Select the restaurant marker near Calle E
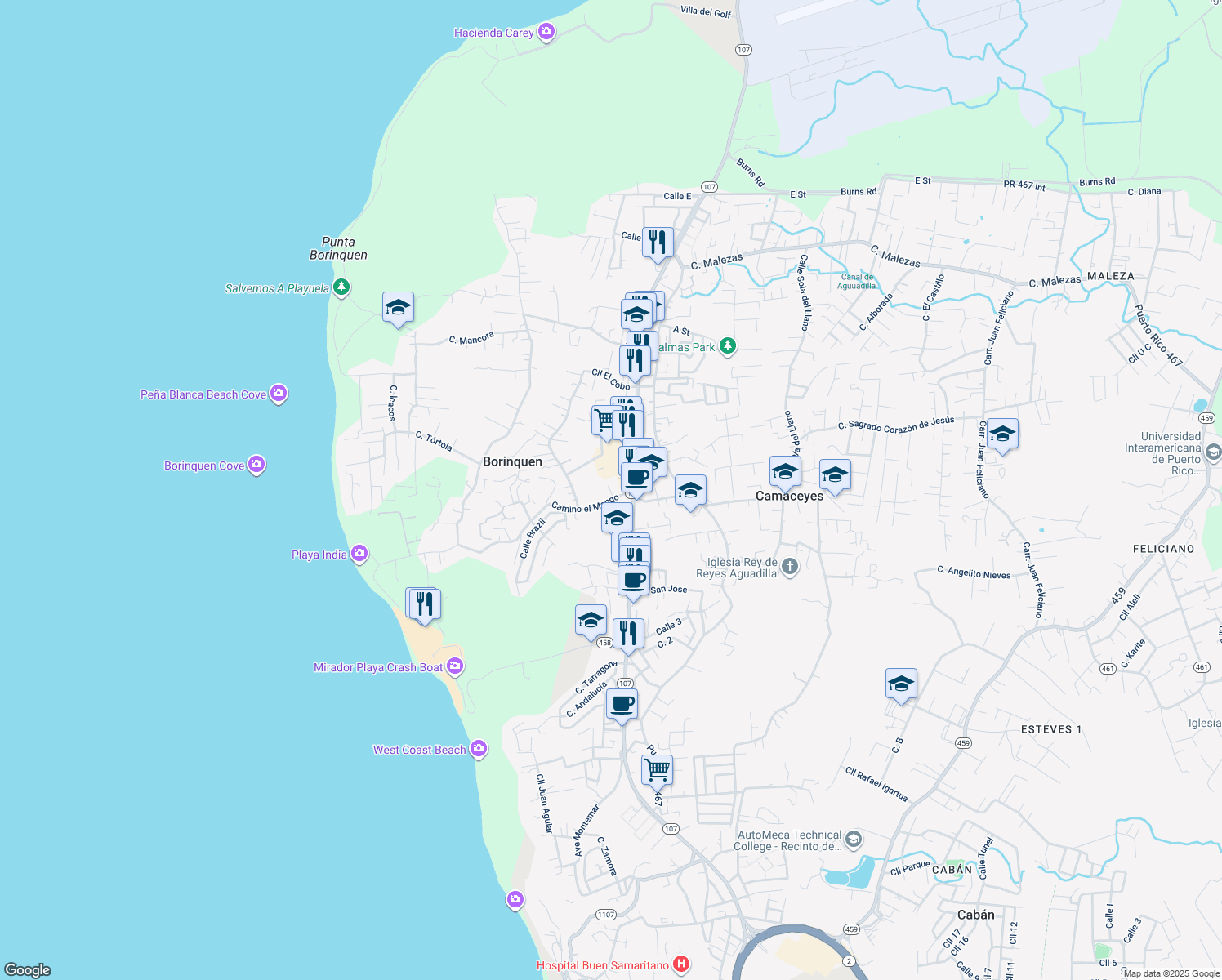Screen dimensions: 1222x980 click(x=658, y=240)
